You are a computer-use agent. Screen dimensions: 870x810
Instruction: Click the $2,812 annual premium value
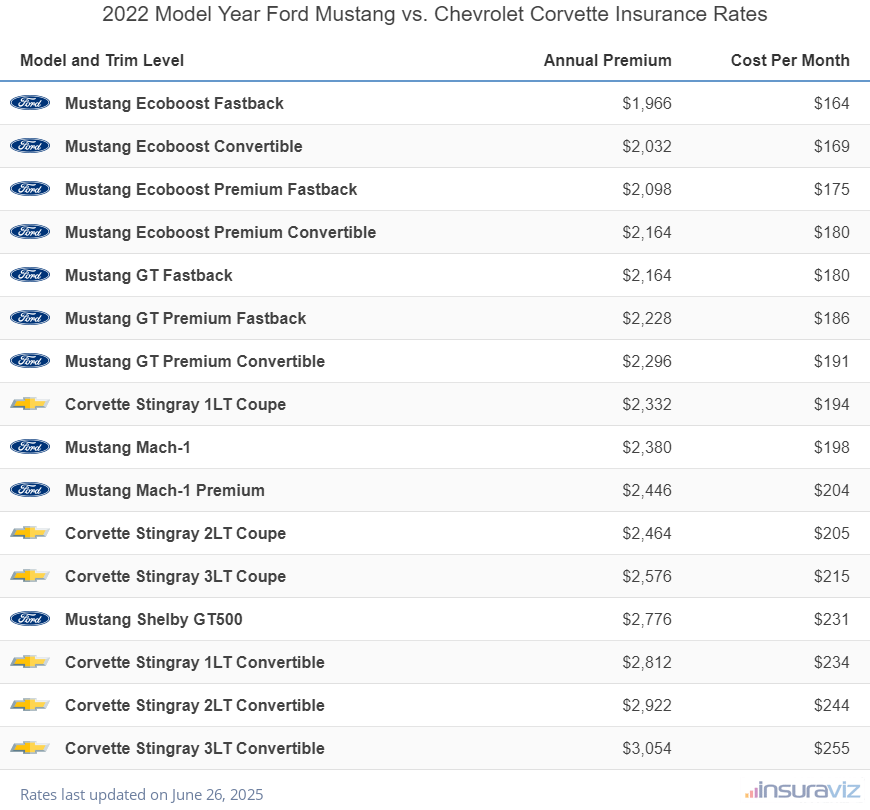(647, 662)
